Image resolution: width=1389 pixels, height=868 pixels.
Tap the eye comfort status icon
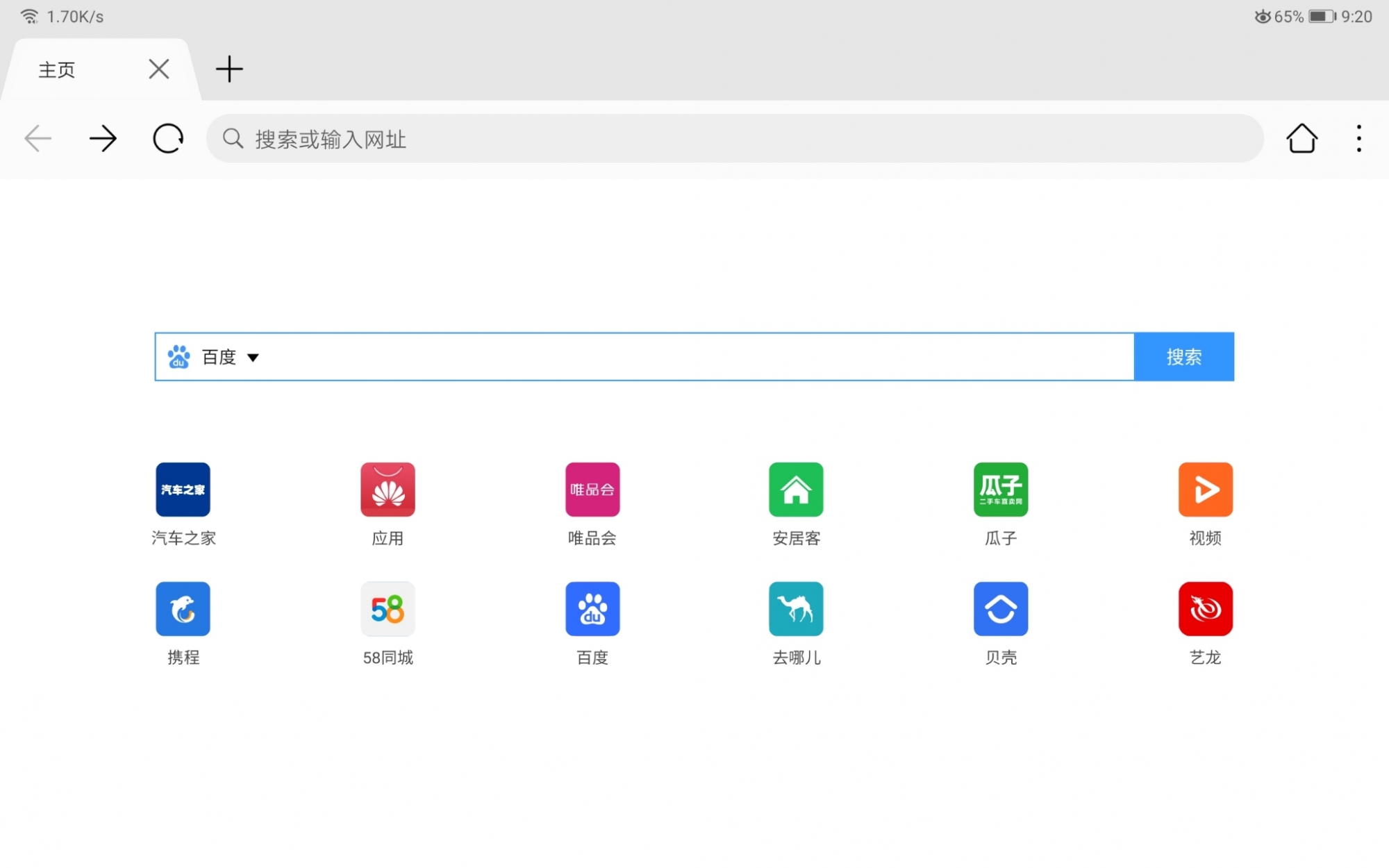click(x=1263, y=17)
